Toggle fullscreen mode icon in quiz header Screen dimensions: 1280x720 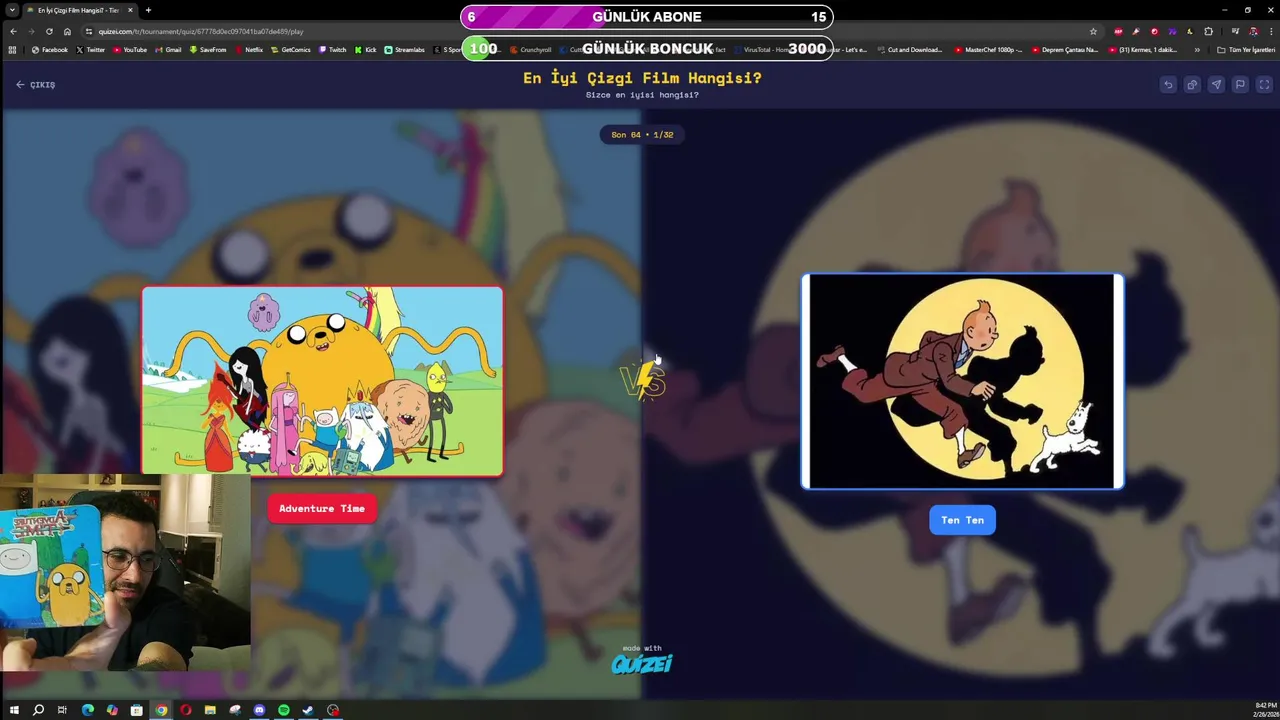1264,85
